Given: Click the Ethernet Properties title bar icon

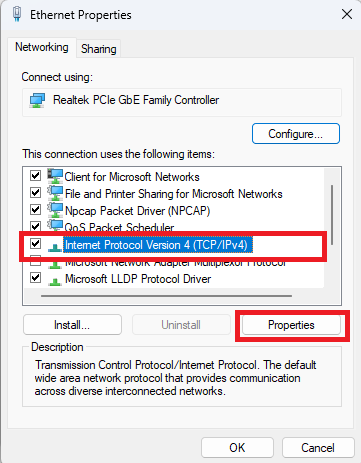Looking at the screenshot, I should (x=17, y=14).
